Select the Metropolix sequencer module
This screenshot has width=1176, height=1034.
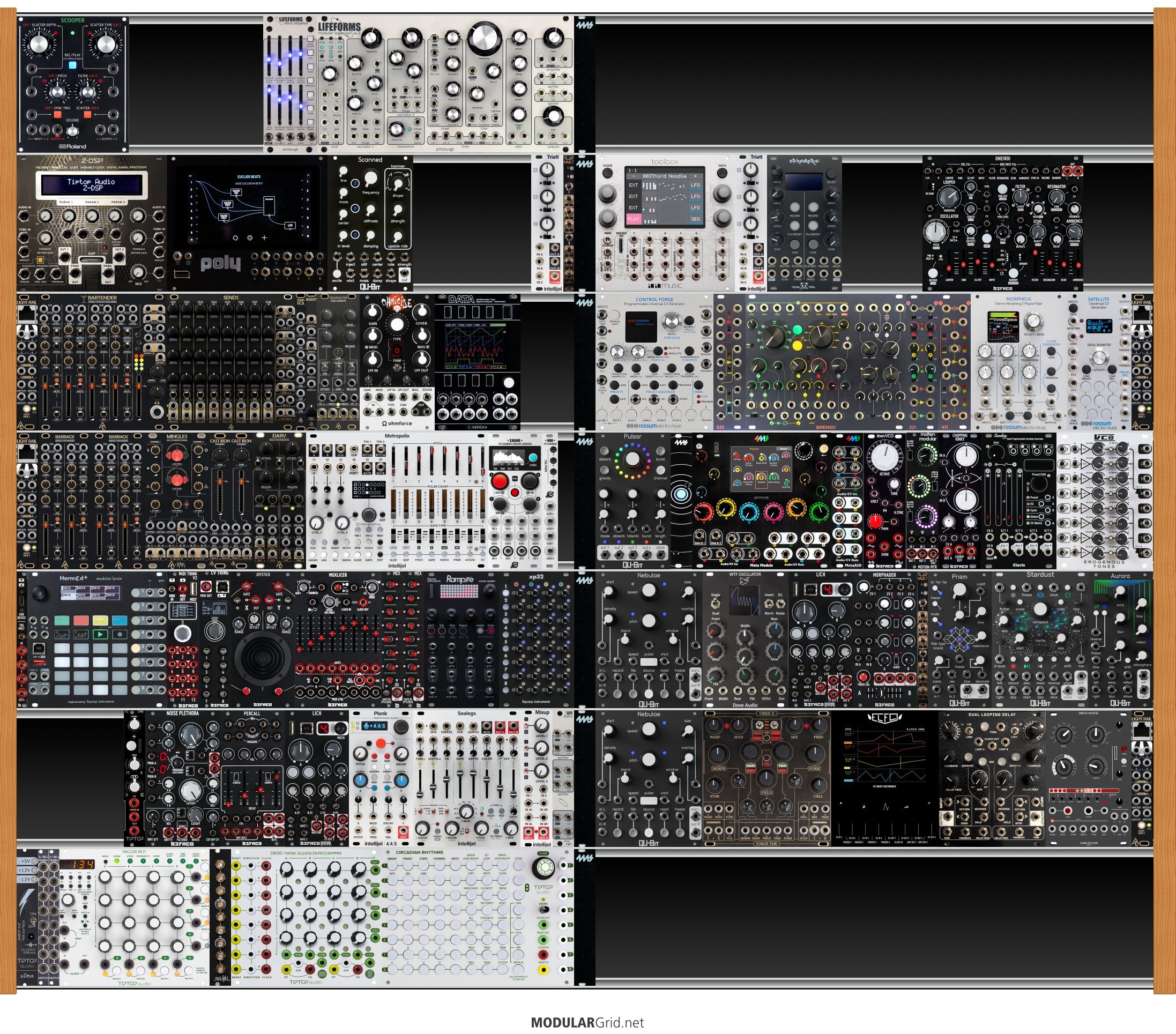click(397, 501)
